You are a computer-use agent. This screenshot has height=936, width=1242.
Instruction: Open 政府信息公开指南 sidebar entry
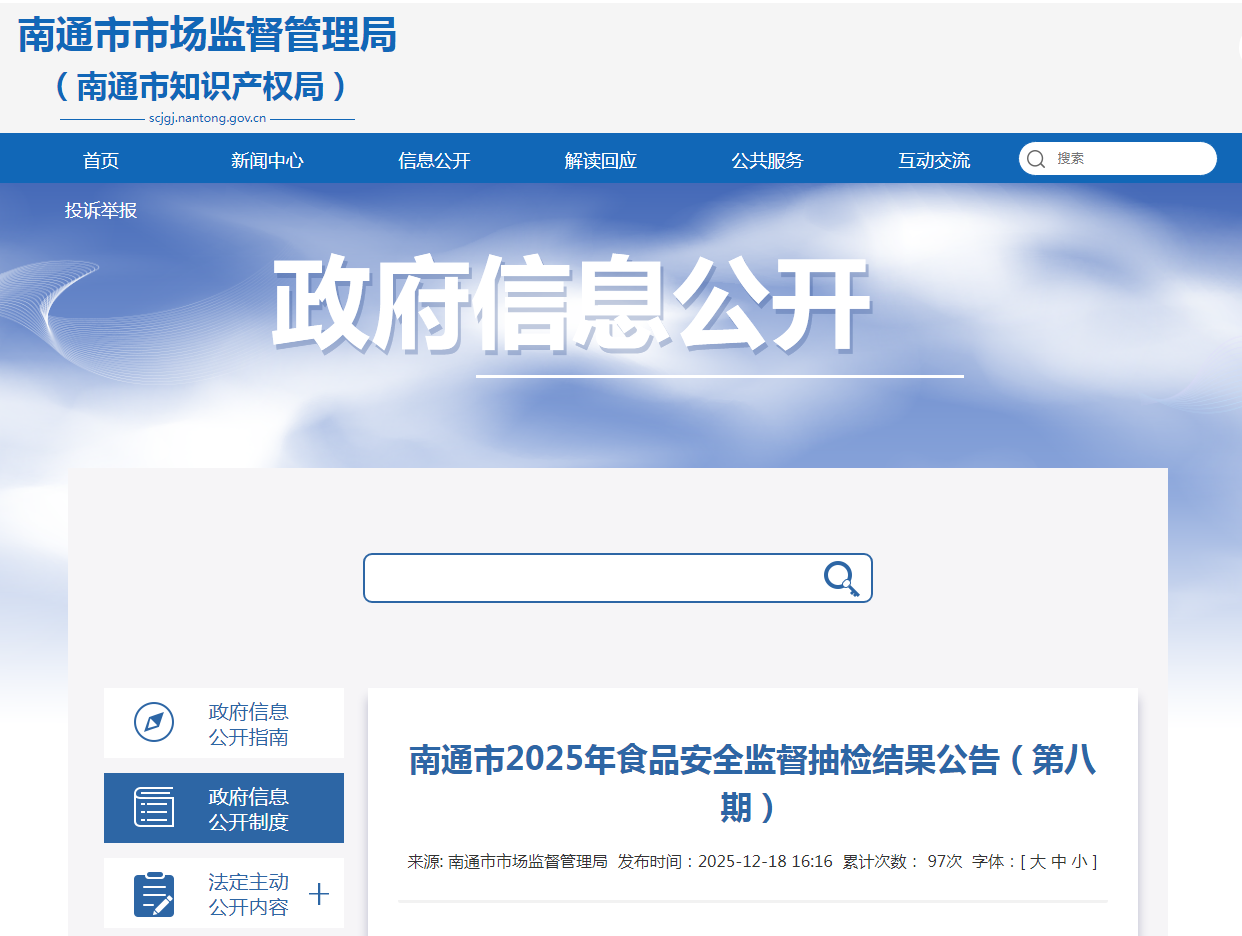(x=248, y=724)
